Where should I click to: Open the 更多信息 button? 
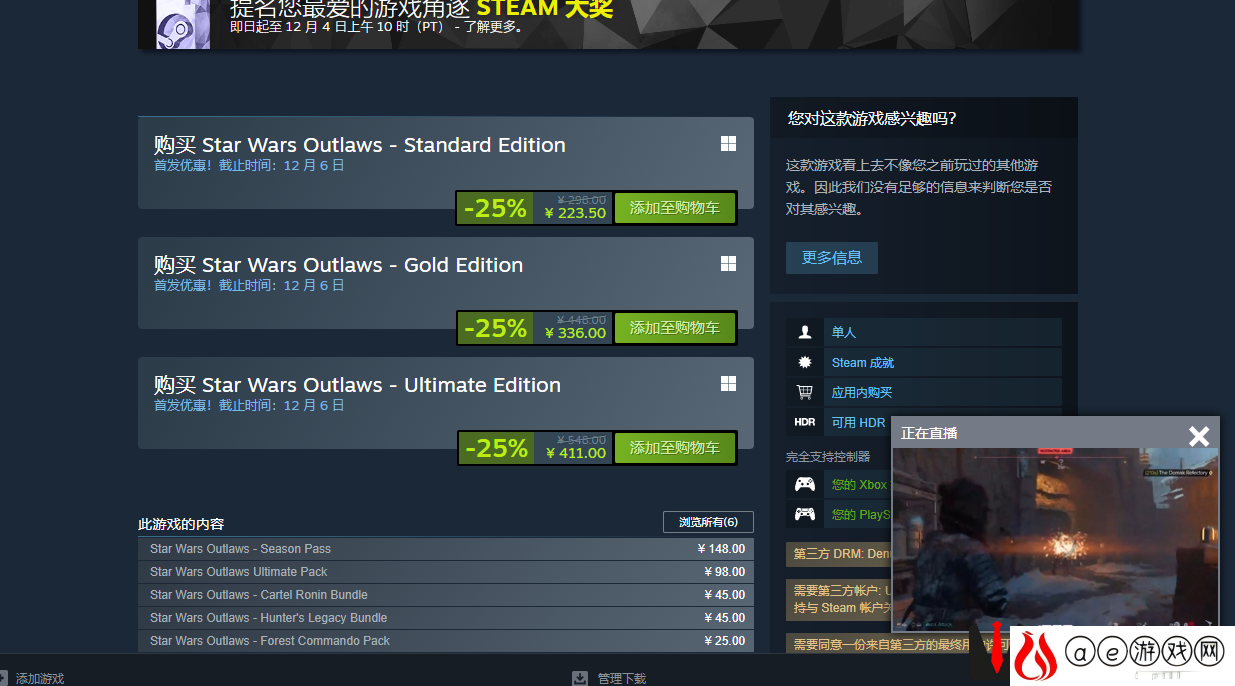point(832,257)
